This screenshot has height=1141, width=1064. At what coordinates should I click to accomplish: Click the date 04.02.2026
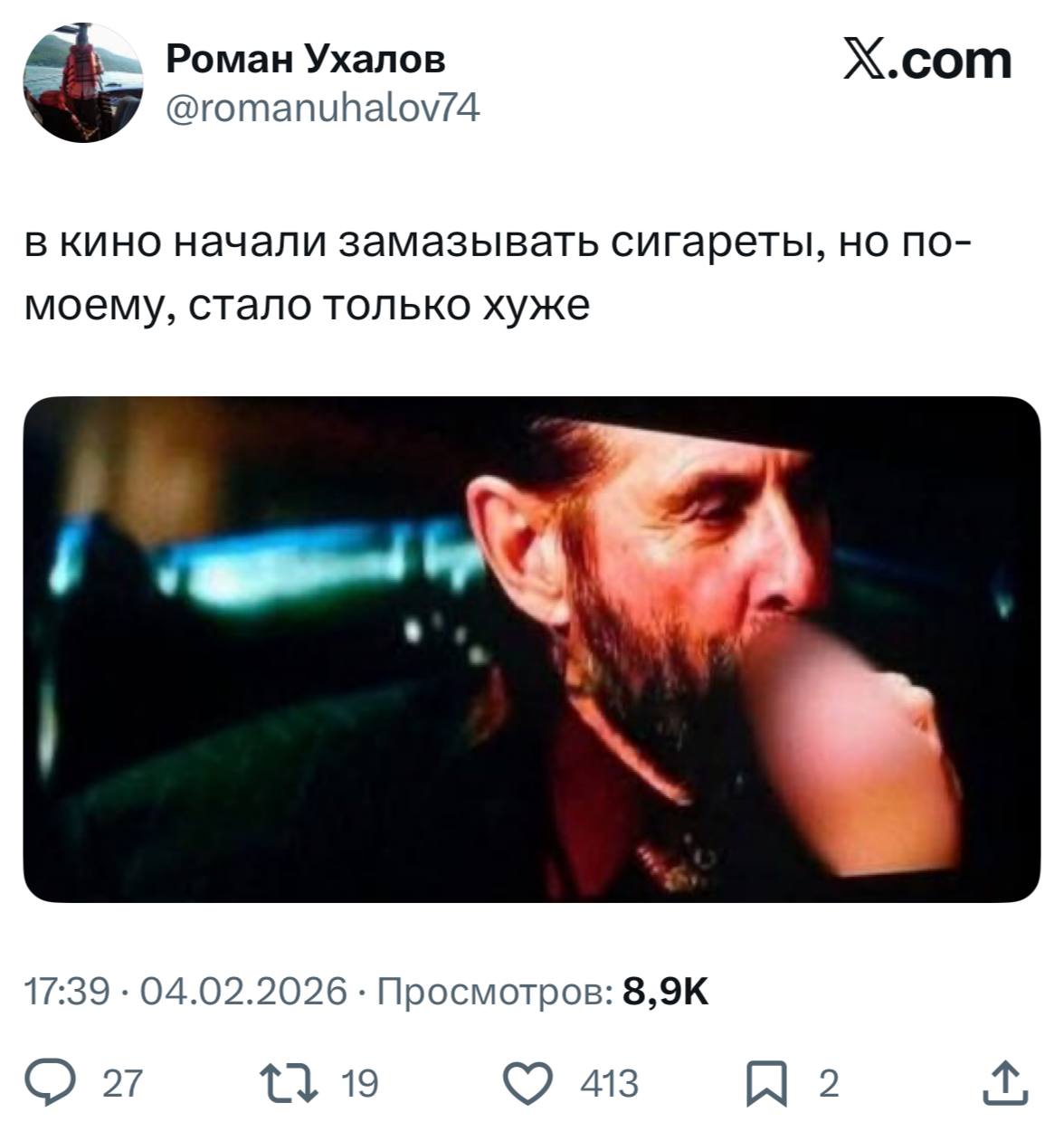pos(243,993)
